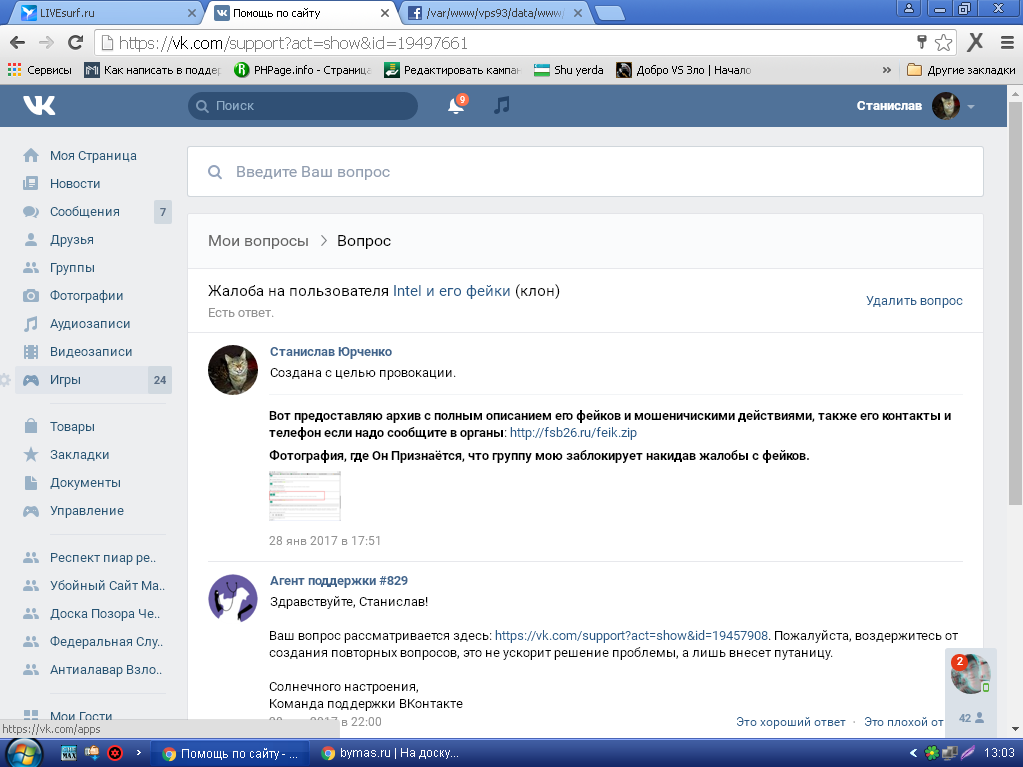Open the fsb26.ru/feik.zip link

(x=573, y=433)
